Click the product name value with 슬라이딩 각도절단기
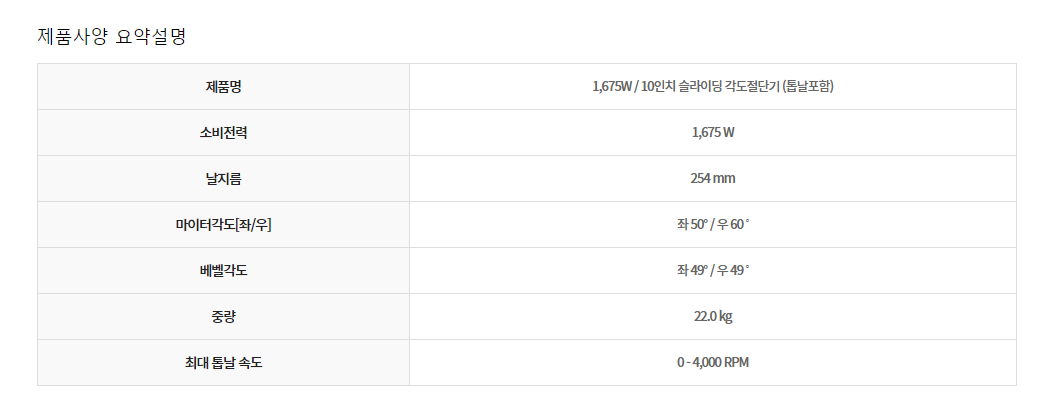Viewport: 1063px width, 413px height. click(x=713, y=87)
